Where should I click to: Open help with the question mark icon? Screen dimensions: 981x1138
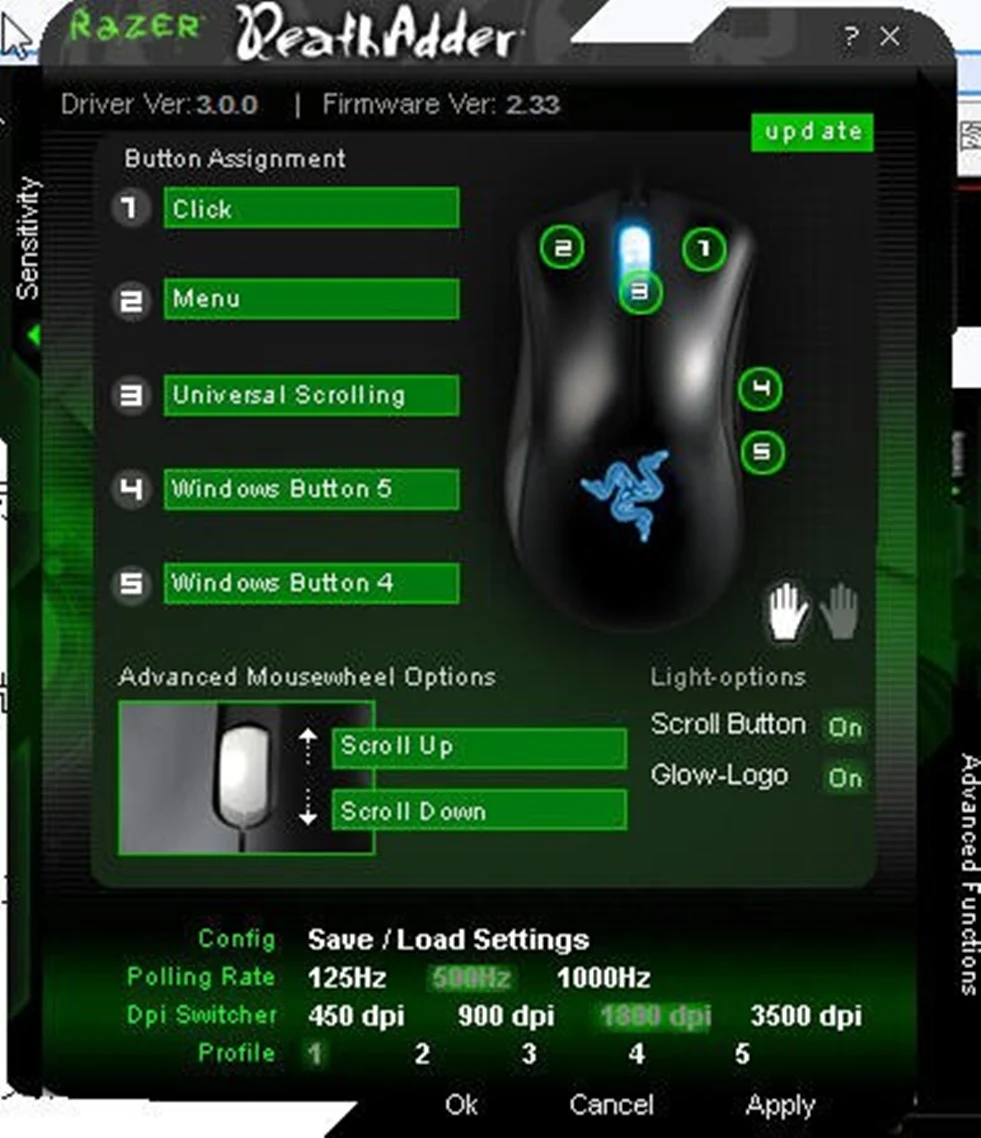[851, 36]
